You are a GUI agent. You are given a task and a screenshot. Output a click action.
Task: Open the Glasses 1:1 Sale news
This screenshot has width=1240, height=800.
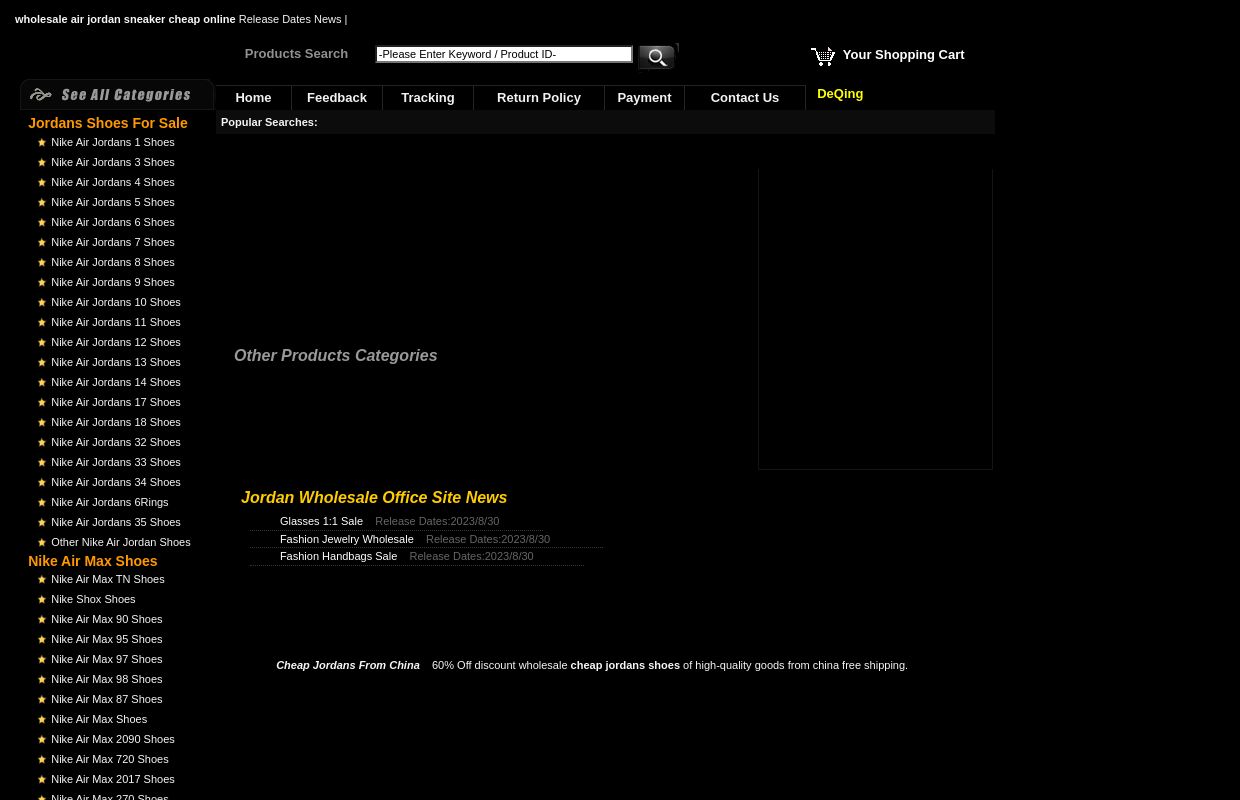pos(321,521)
